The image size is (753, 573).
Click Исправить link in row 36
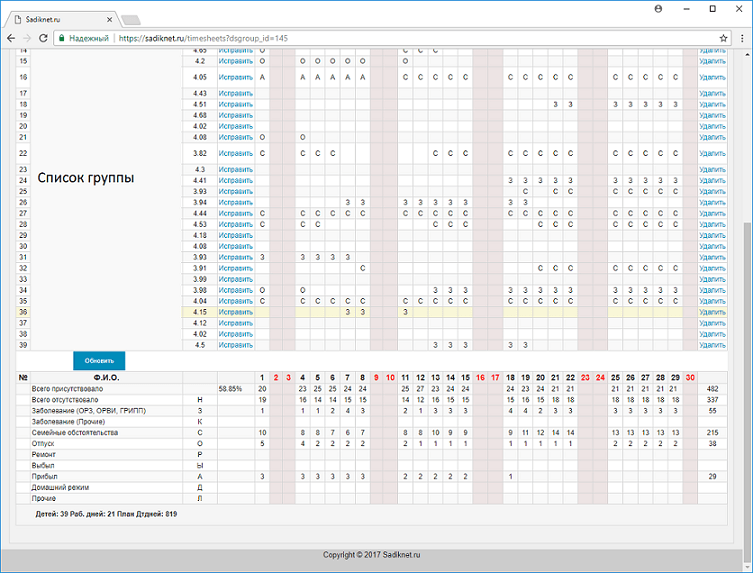(x=236, y=312)
